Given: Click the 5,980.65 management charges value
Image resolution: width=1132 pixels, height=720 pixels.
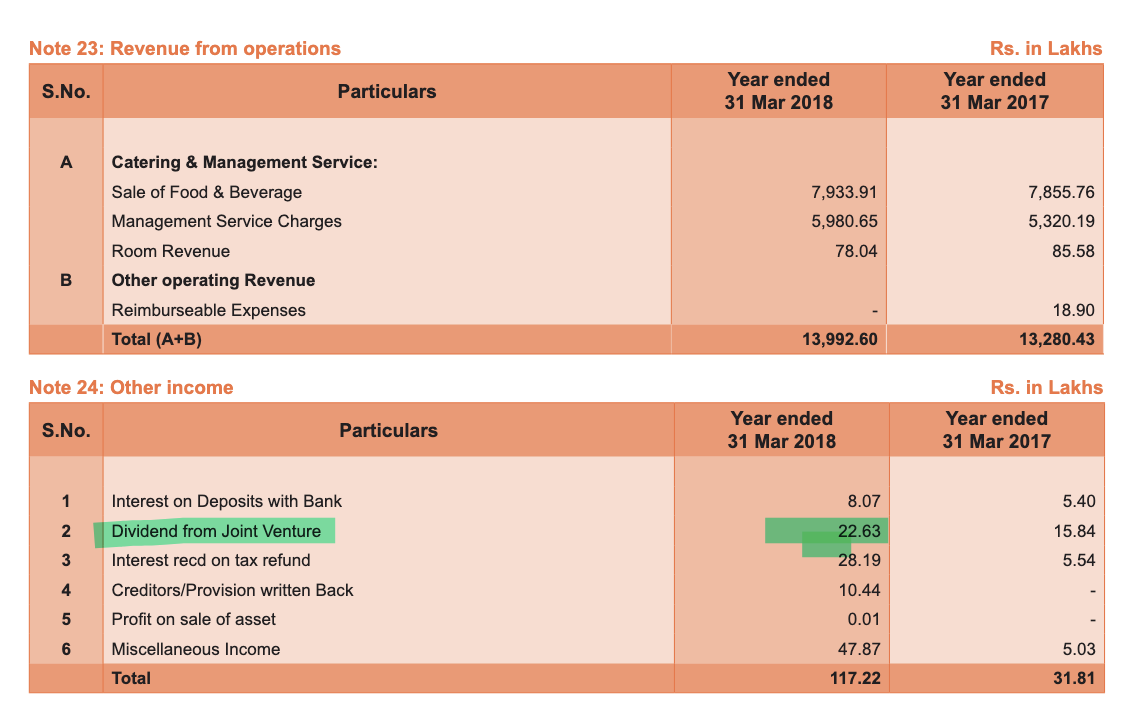Looking at the screenshot, I should click(844, 221).
